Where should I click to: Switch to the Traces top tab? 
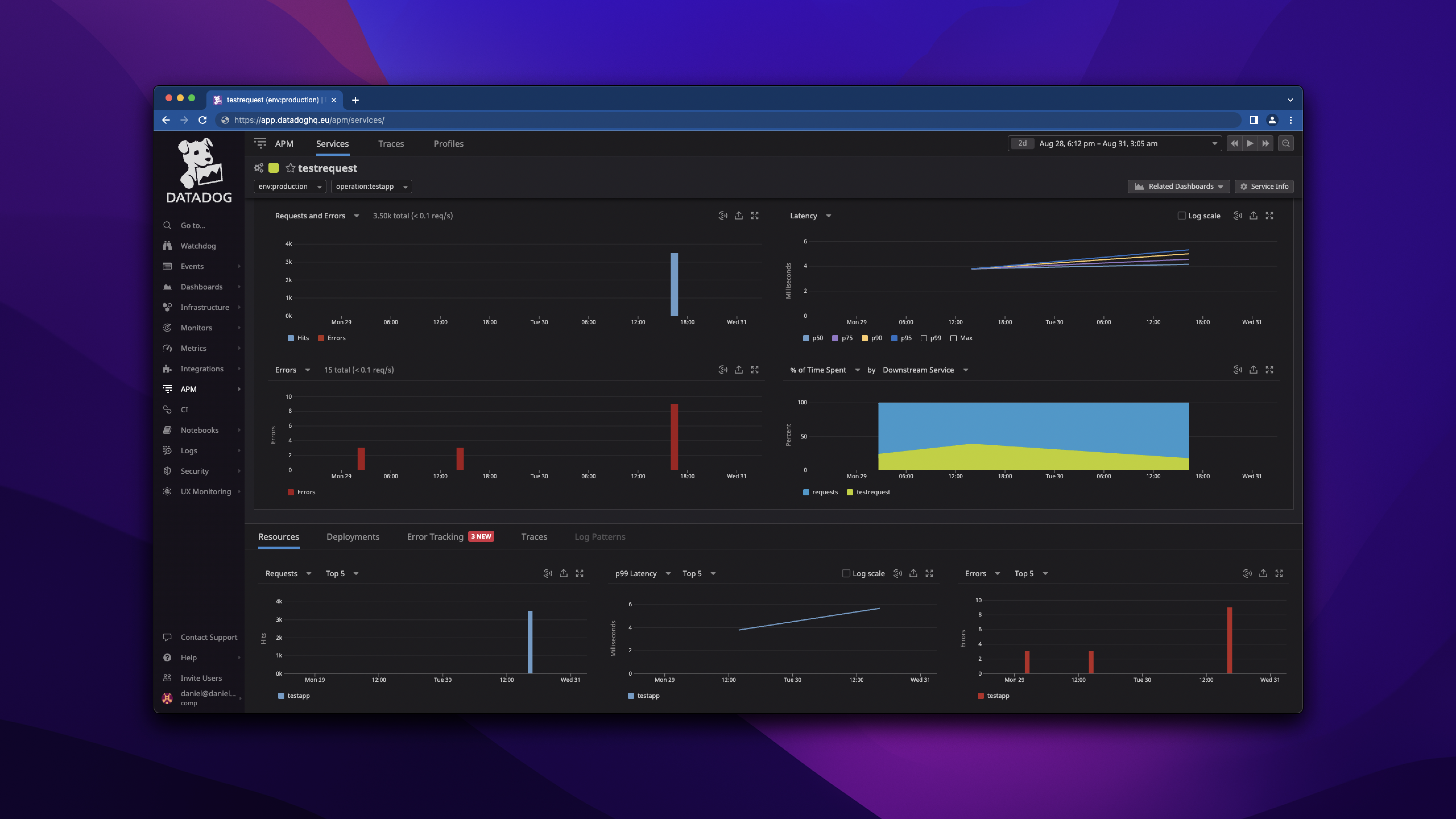[390, 144]
